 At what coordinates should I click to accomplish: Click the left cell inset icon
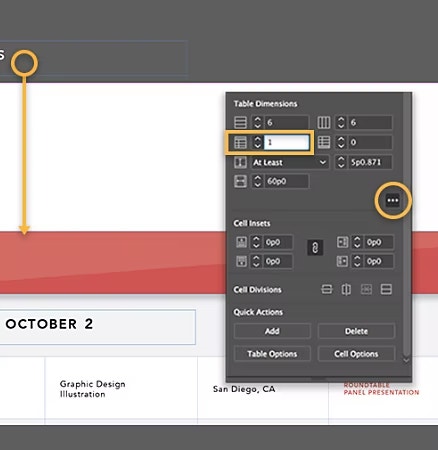(342, 242)
